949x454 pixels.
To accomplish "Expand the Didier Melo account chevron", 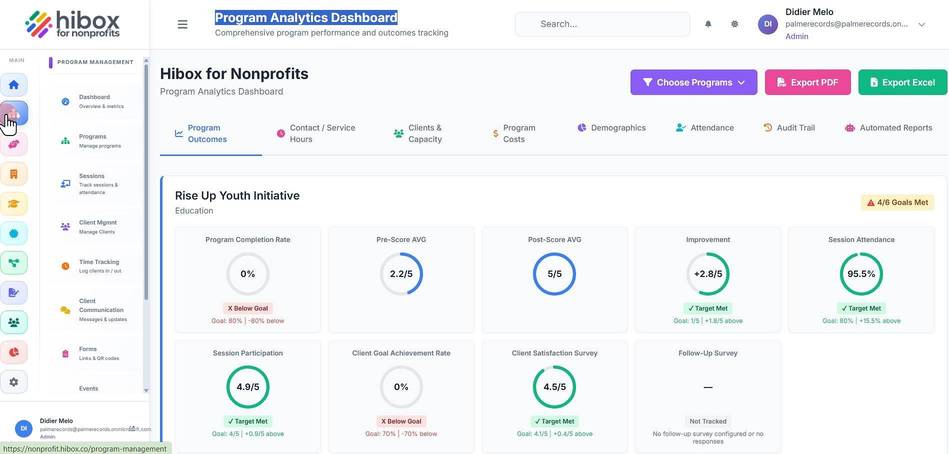I will pos(922,25).
